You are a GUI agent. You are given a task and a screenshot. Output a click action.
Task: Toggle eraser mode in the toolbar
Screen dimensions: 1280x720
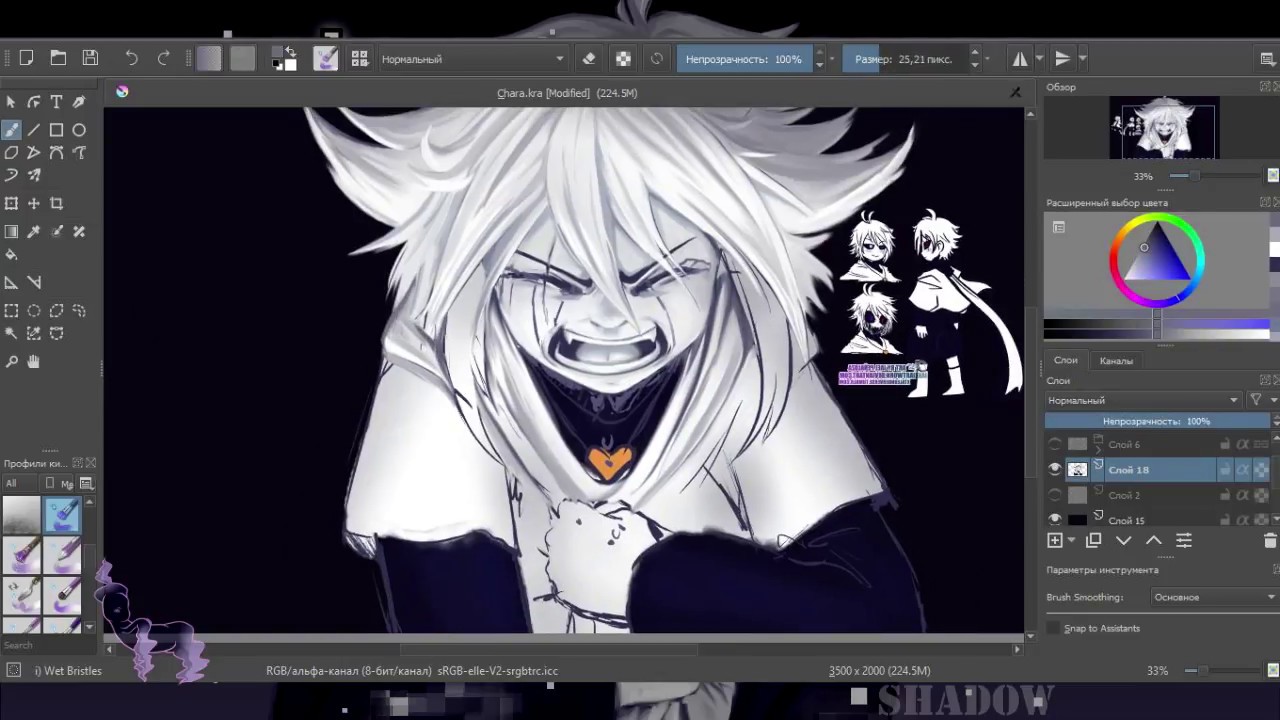[589, 59]
